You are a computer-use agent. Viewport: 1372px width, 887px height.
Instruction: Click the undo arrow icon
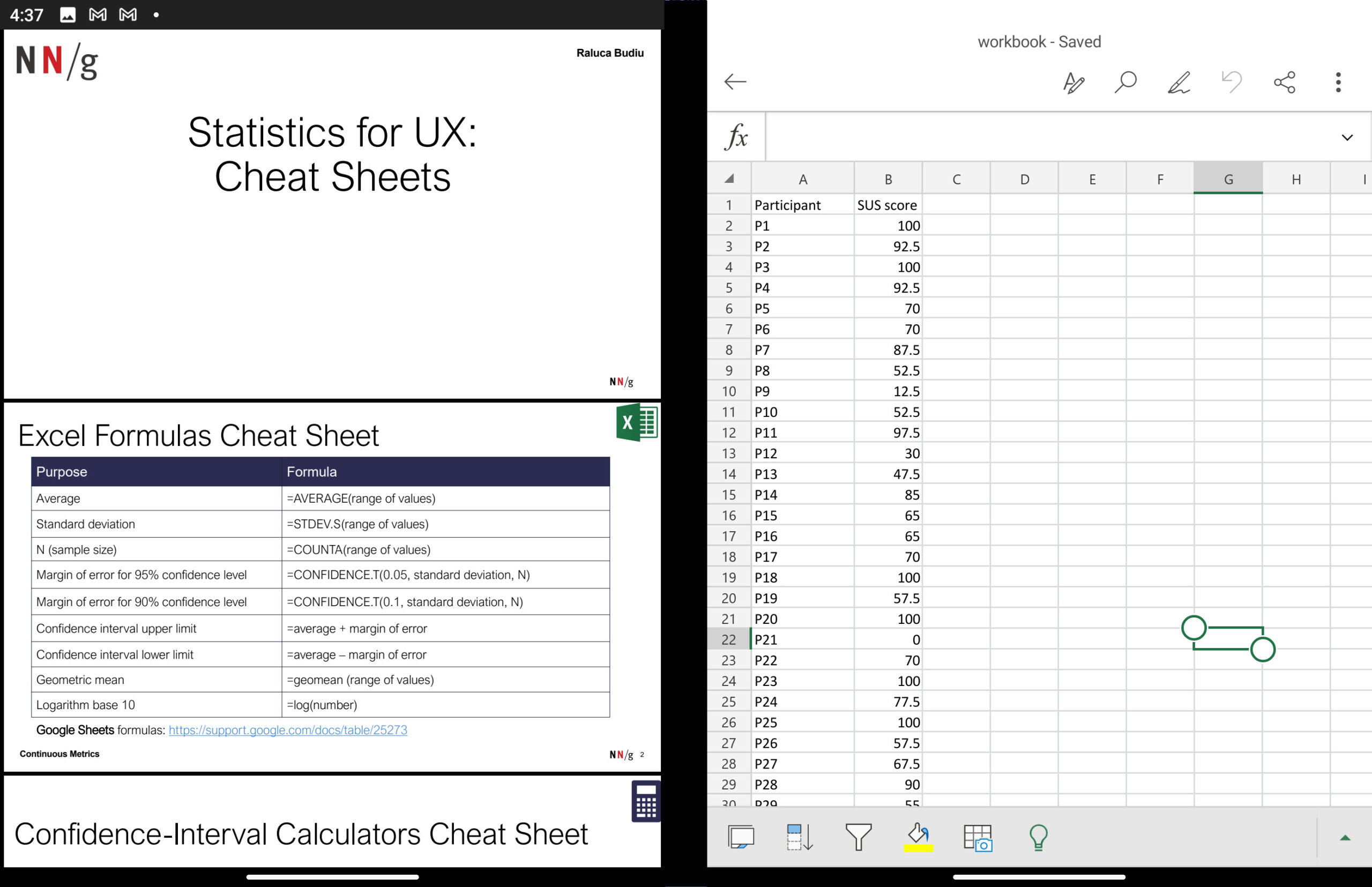(1232, 82)
